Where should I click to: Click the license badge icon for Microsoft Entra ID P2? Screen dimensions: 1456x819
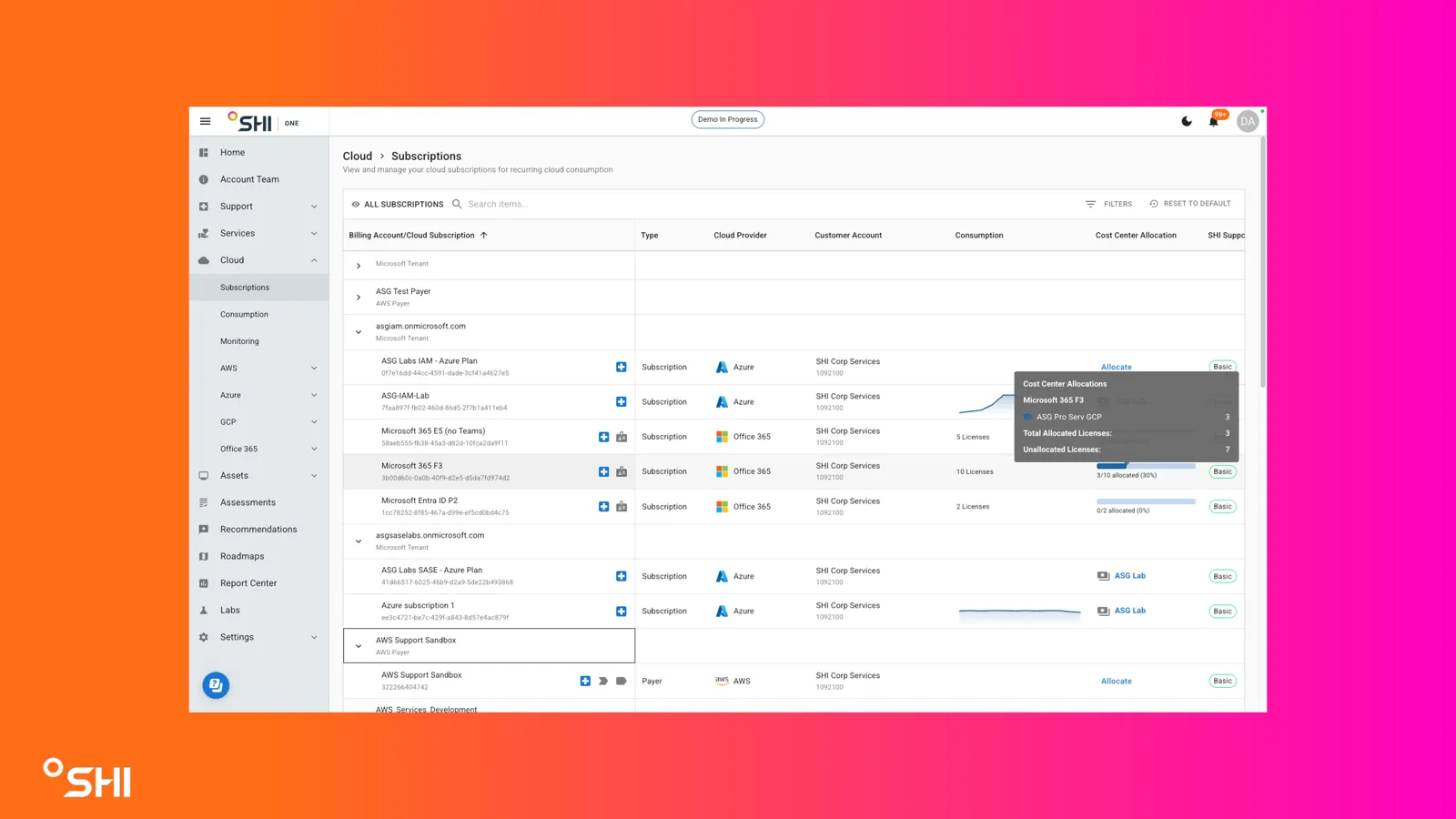click(622, 506)
